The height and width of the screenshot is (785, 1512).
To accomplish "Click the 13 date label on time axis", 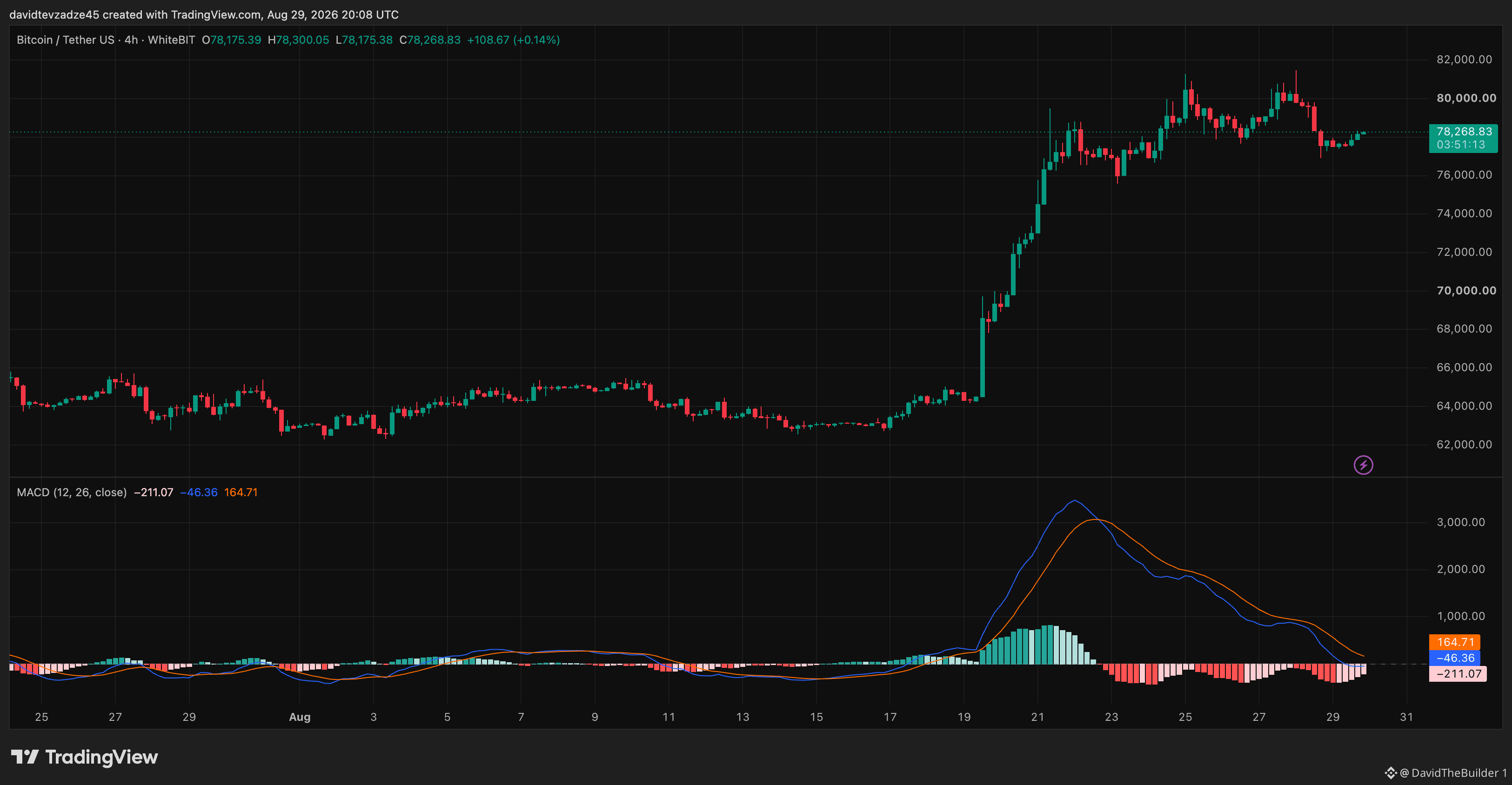I will [x=743, y=717].
